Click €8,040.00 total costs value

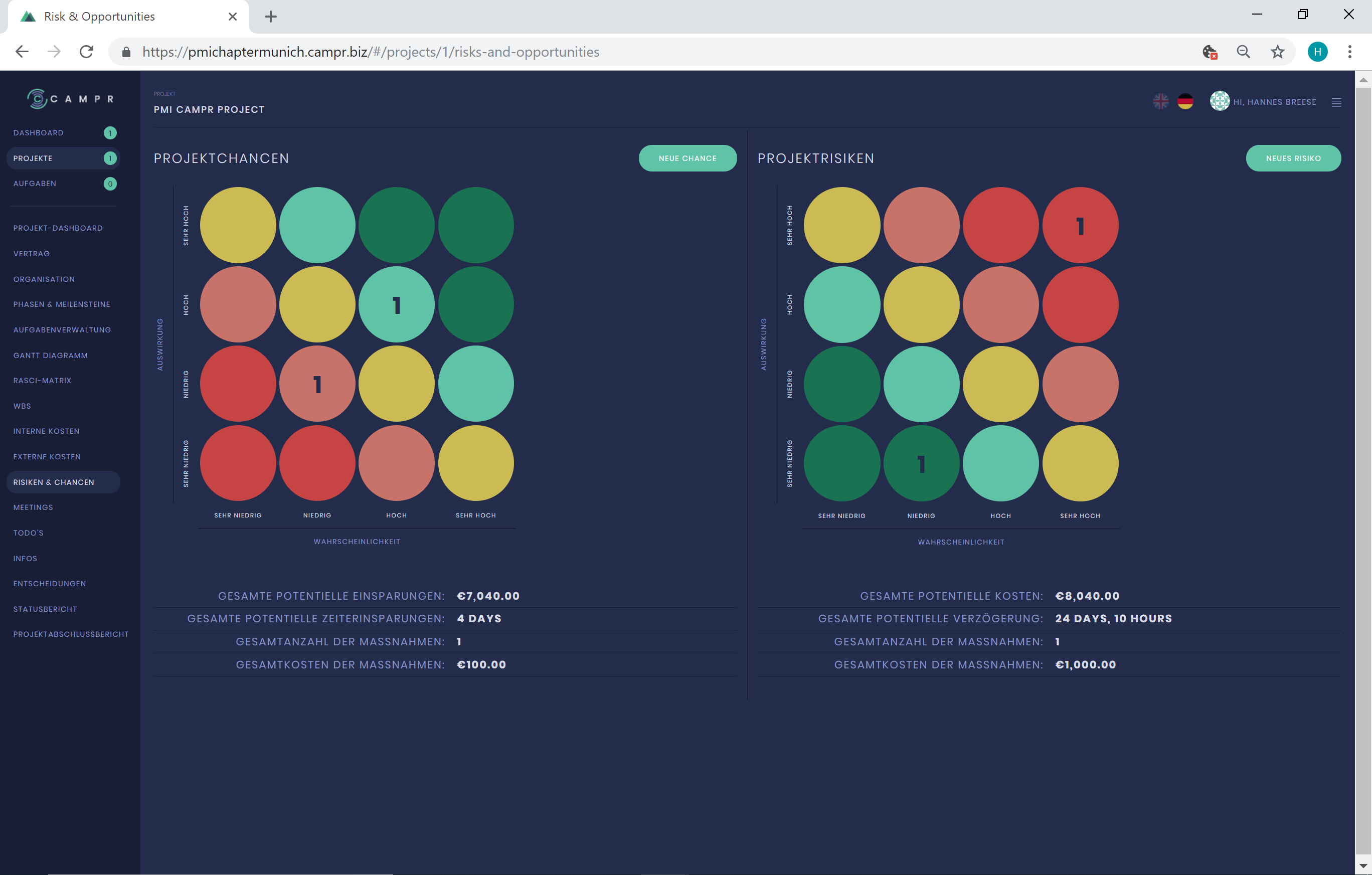[x=1087, y=596]
